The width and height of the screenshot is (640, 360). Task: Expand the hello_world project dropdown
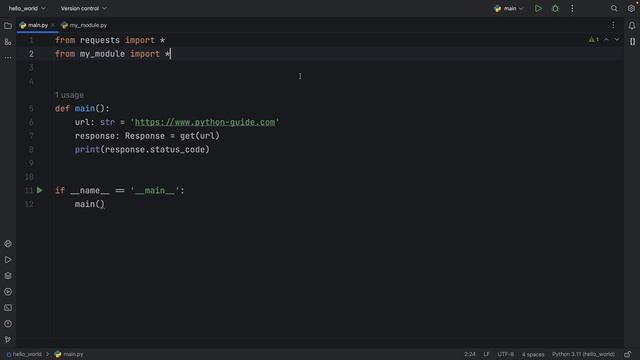(x=27, y=8)
